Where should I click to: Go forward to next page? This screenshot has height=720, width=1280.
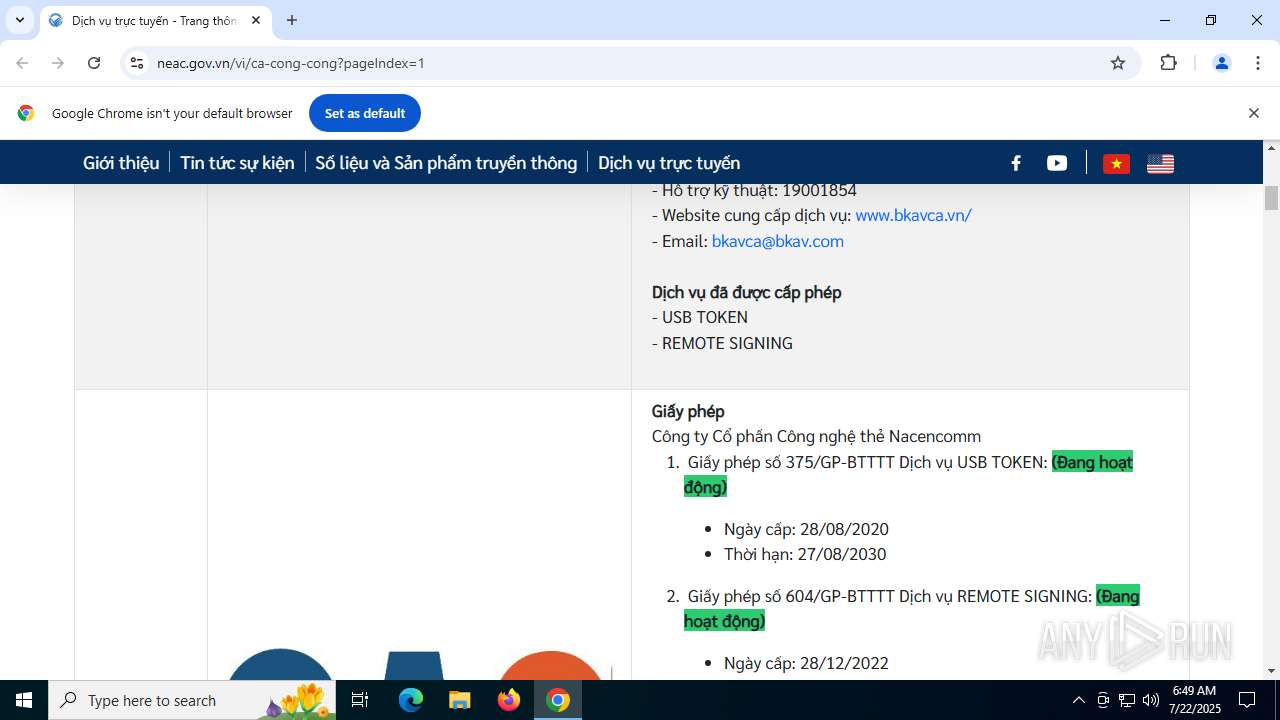pos(58,63)
